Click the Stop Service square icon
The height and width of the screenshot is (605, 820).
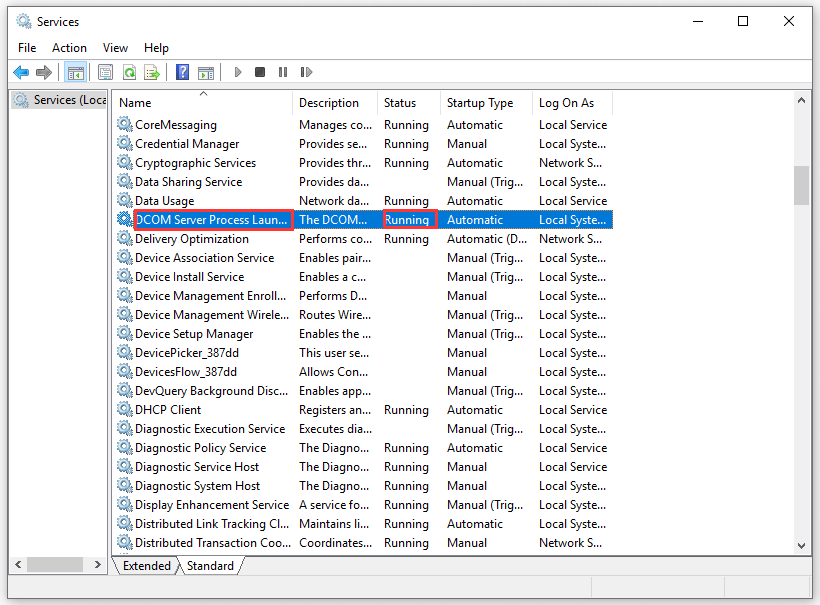pos(260,72)
